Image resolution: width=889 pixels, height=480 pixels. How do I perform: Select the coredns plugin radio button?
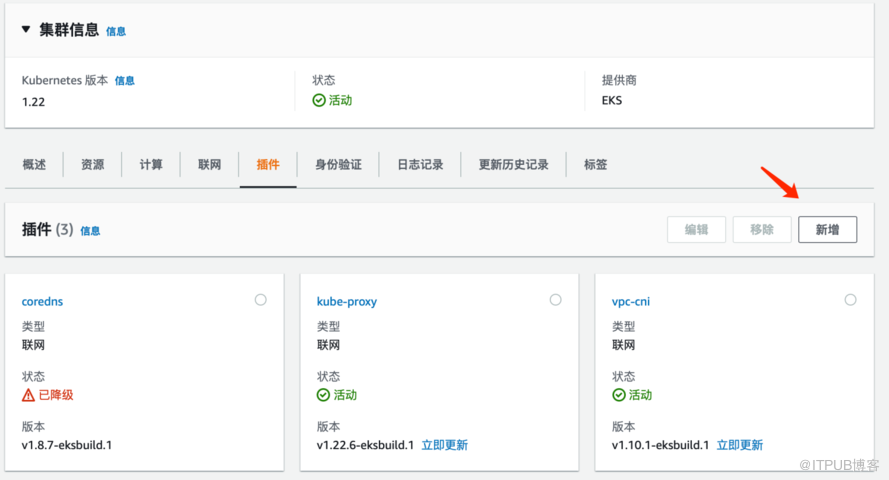261,299
